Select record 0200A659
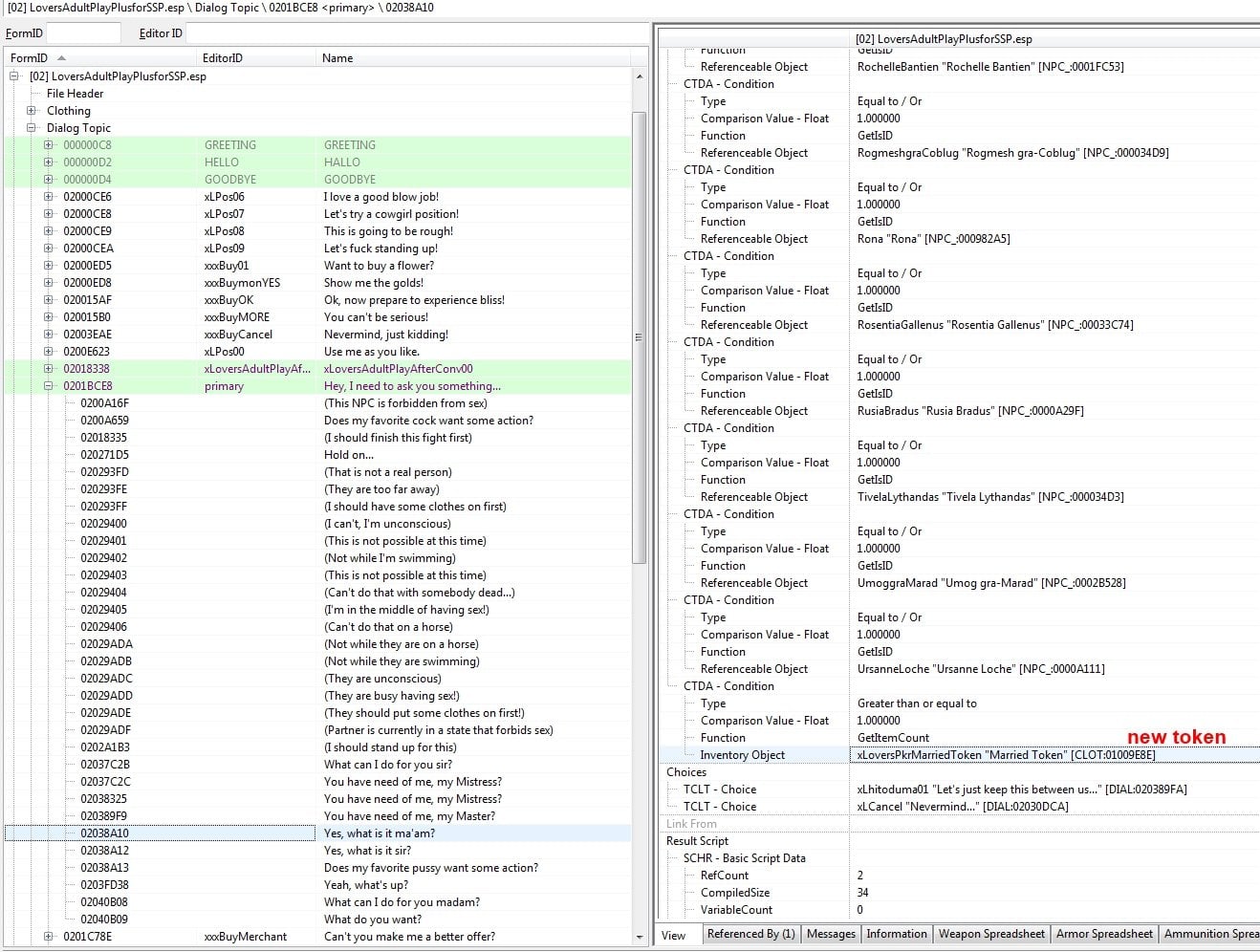Viewport: 1260px width, 952px height. [317, 421]
